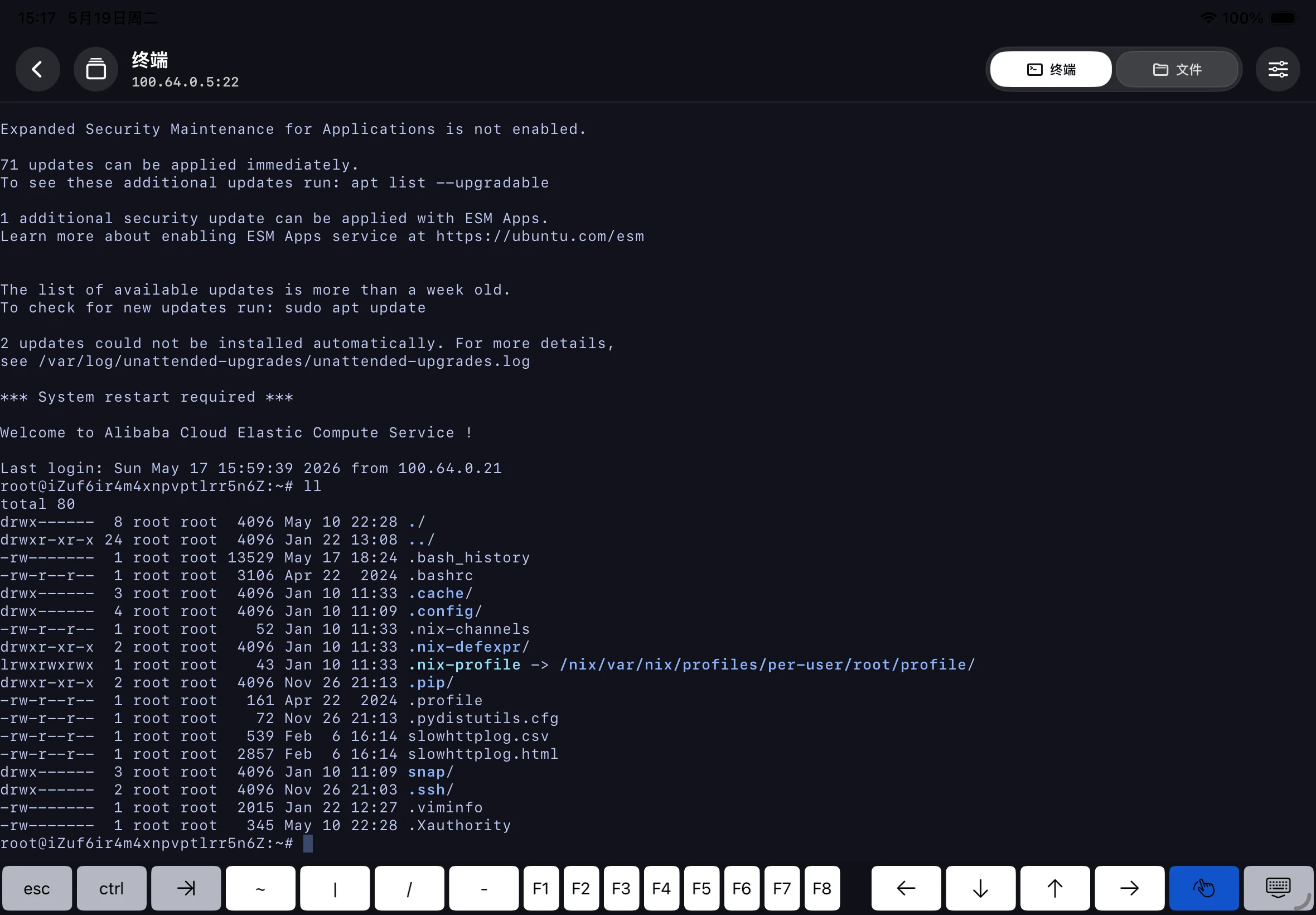Tap the .viminfo file name
Viewport: 1316px width, 915px height.
click(x=445, y=807)
